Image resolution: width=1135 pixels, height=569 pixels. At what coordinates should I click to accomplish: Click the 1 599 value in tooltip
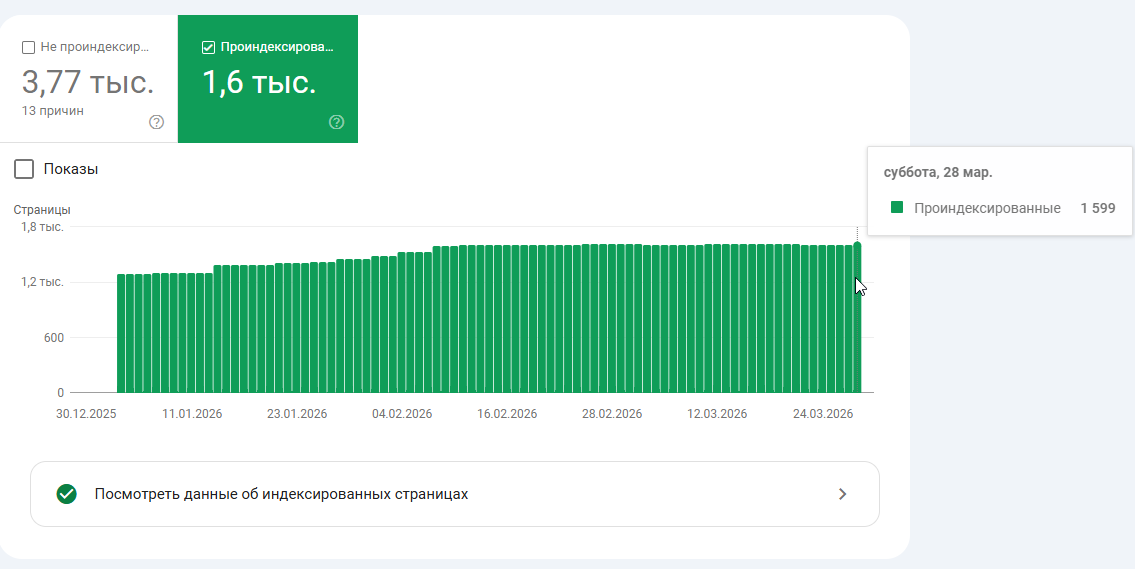pos(1098,208)
